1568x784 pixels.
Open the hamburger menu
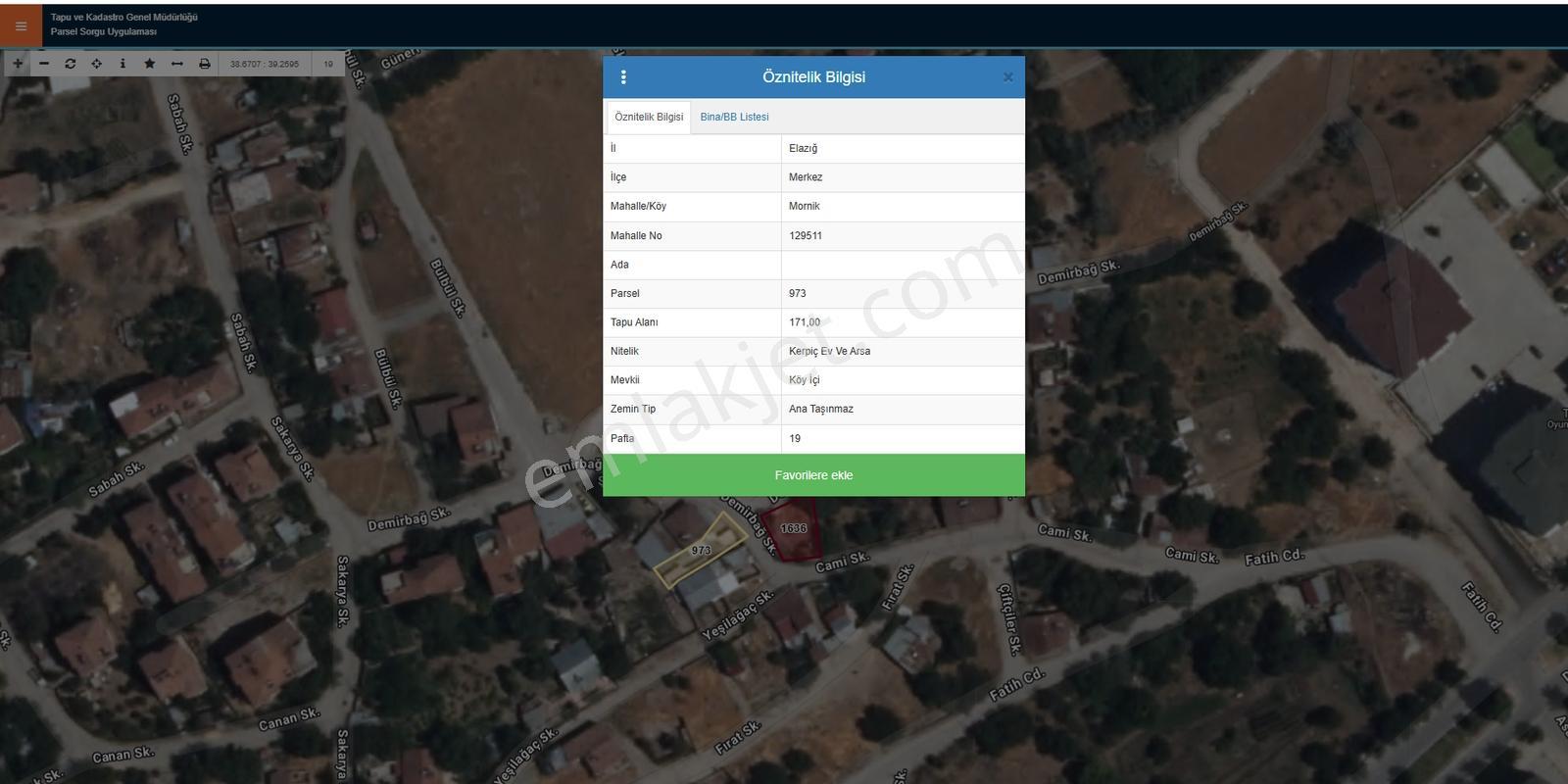pos(21,26)
